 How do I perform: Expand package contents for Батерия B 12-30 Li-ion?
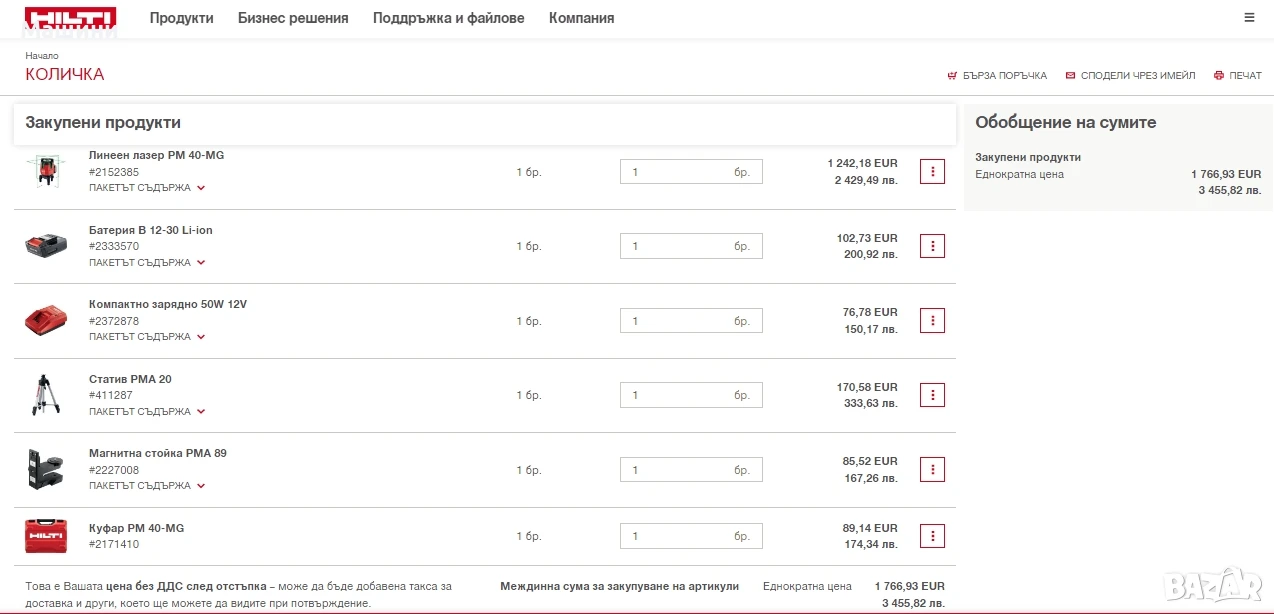[x=147, y=263]
